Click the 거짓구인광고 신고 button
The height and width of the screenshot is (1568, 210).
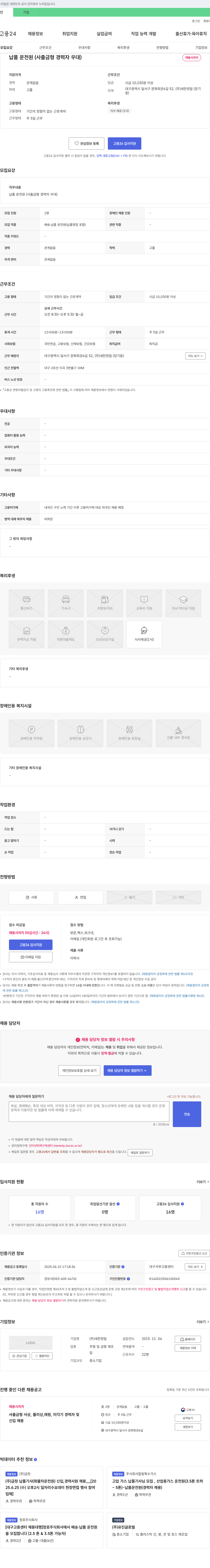[194, 1253]
